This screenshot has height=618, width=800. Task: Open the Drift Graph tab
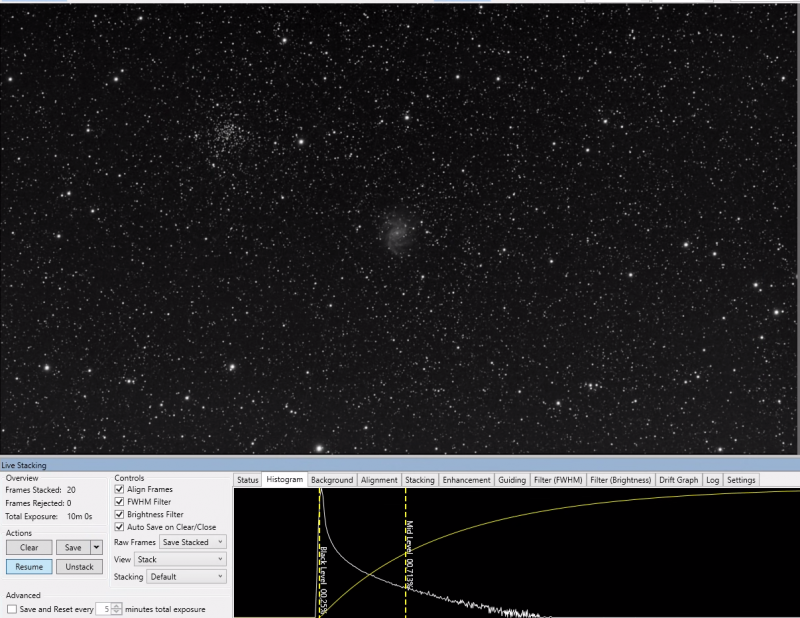pyautogui.click(x=679, y=480)
